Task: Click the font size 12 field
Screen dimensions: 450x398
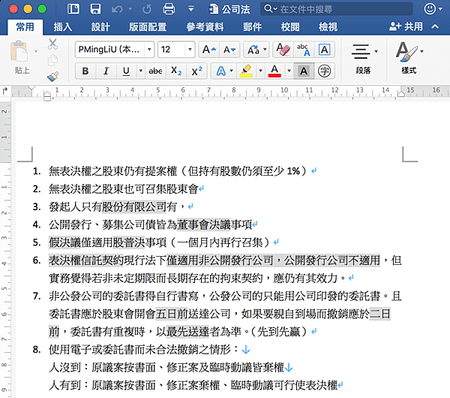Action: coord(171,50)
